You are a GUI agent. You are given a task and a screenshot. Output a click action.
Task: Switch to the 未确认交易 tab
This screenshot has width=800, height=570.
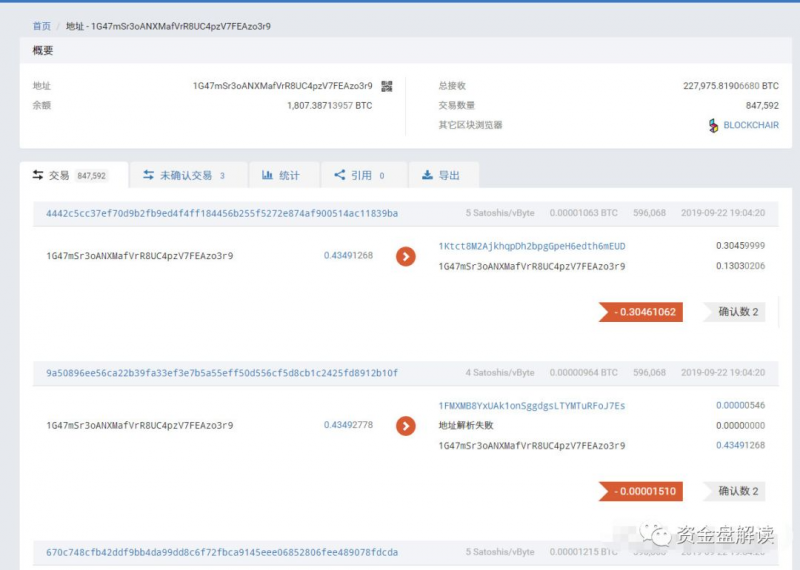(x=189, y=175)
